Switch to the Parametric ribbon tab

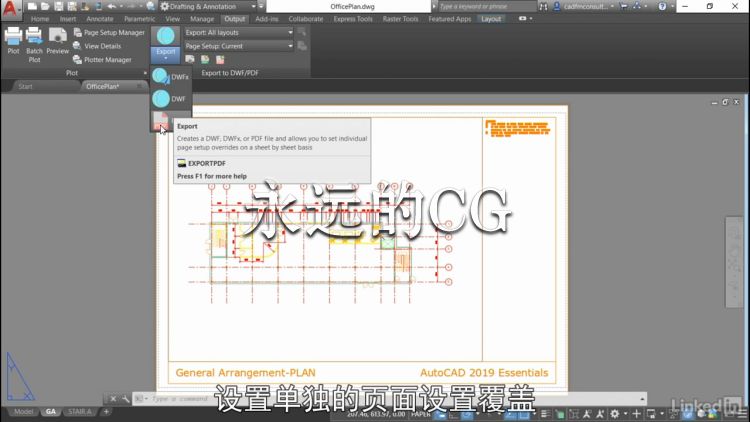pyautogui.click(x=139, y=19)
